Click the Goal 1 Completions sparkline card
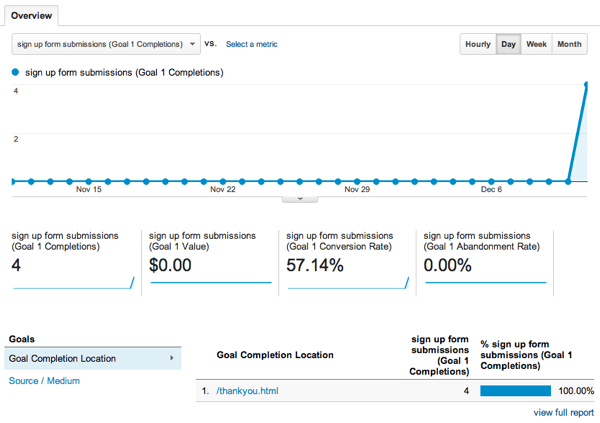Viewport: 600px width, 423px height. pyautogui.click(x=73, y=261)
